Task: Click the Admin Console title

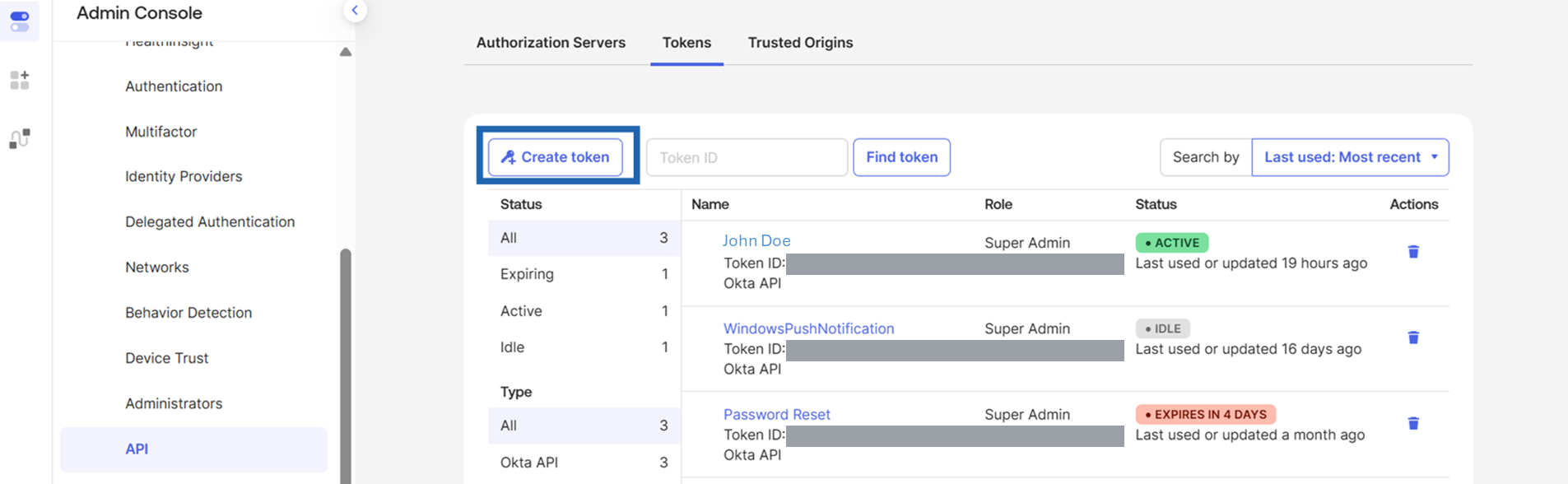Action: pos(139,13)
